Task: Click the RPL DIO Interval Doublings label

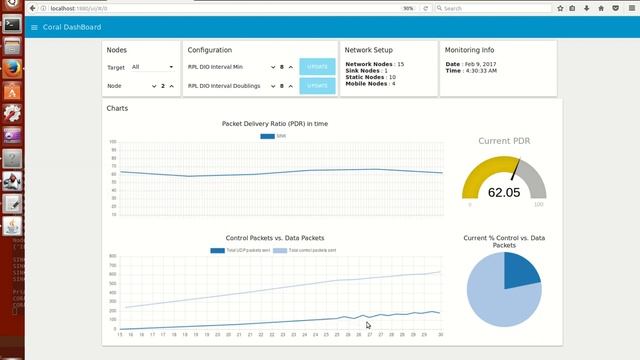Action: pos(224,86)
